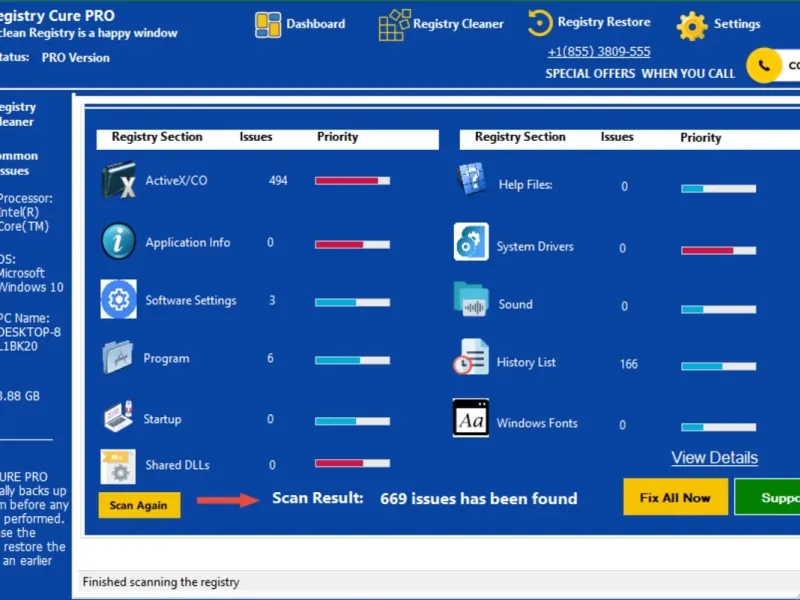Click the Program priority bar
This screenshot has height=600, width=800.
point(353,360)
